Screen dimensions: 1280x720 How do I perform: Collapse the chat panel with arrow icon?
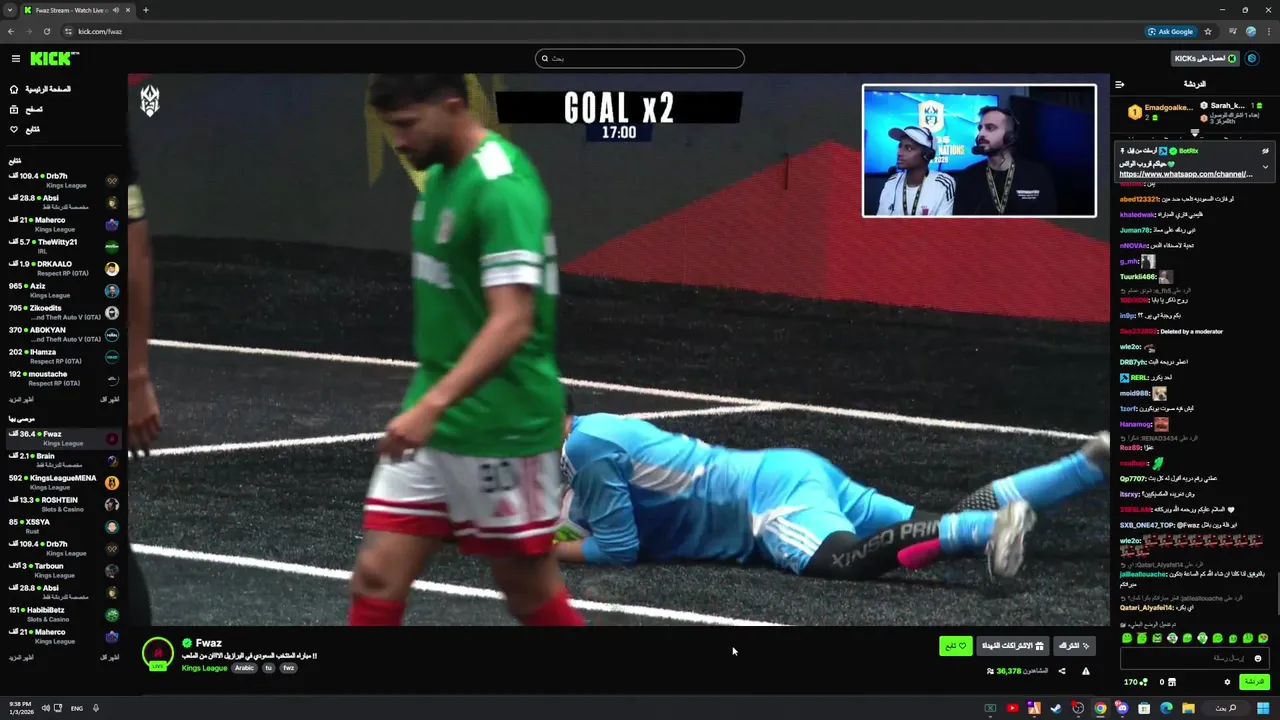[1119, 84]
